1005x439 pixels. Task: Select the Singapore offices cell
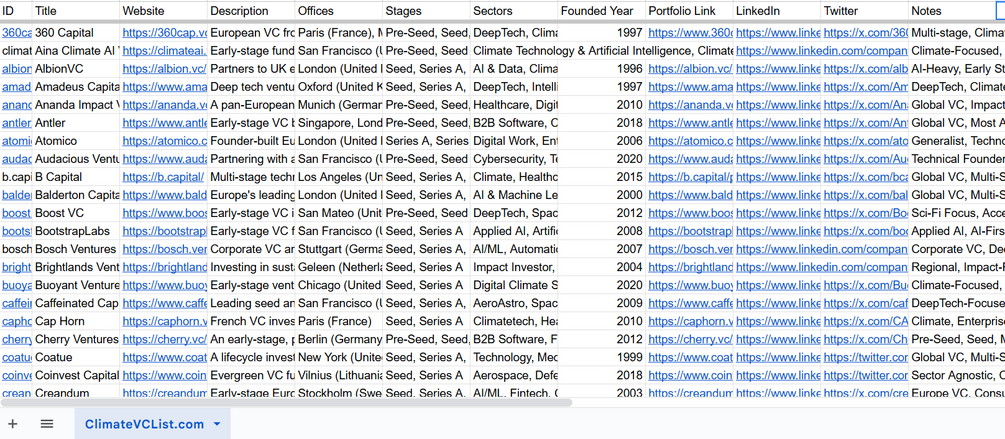point(338,122)
